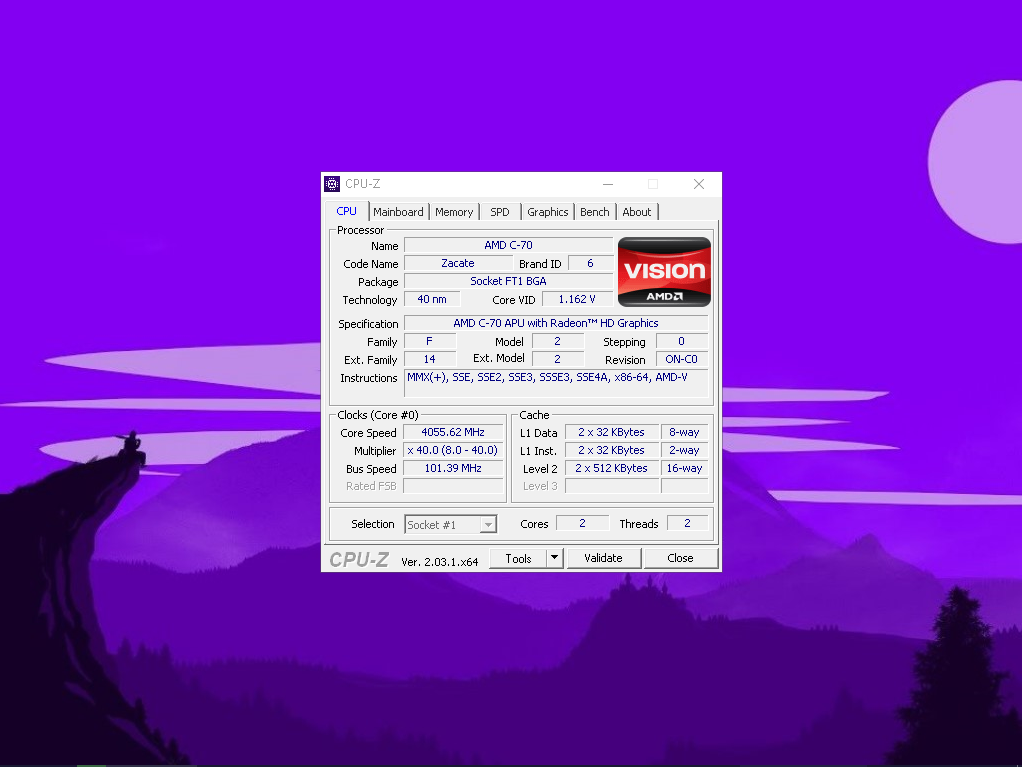This screenshot has width=1022, height=767.
Task: Click the Ext. Family 14 value
Action: 430,359
